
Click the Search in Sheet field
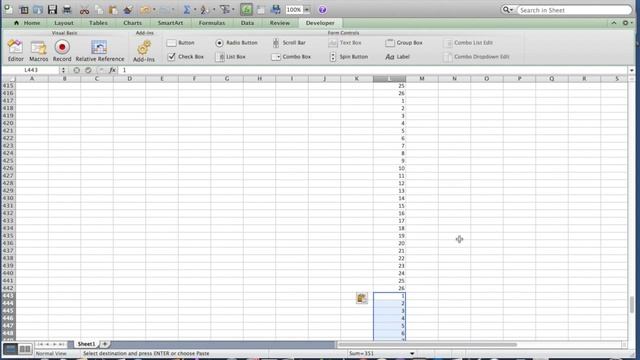point(574,10)
